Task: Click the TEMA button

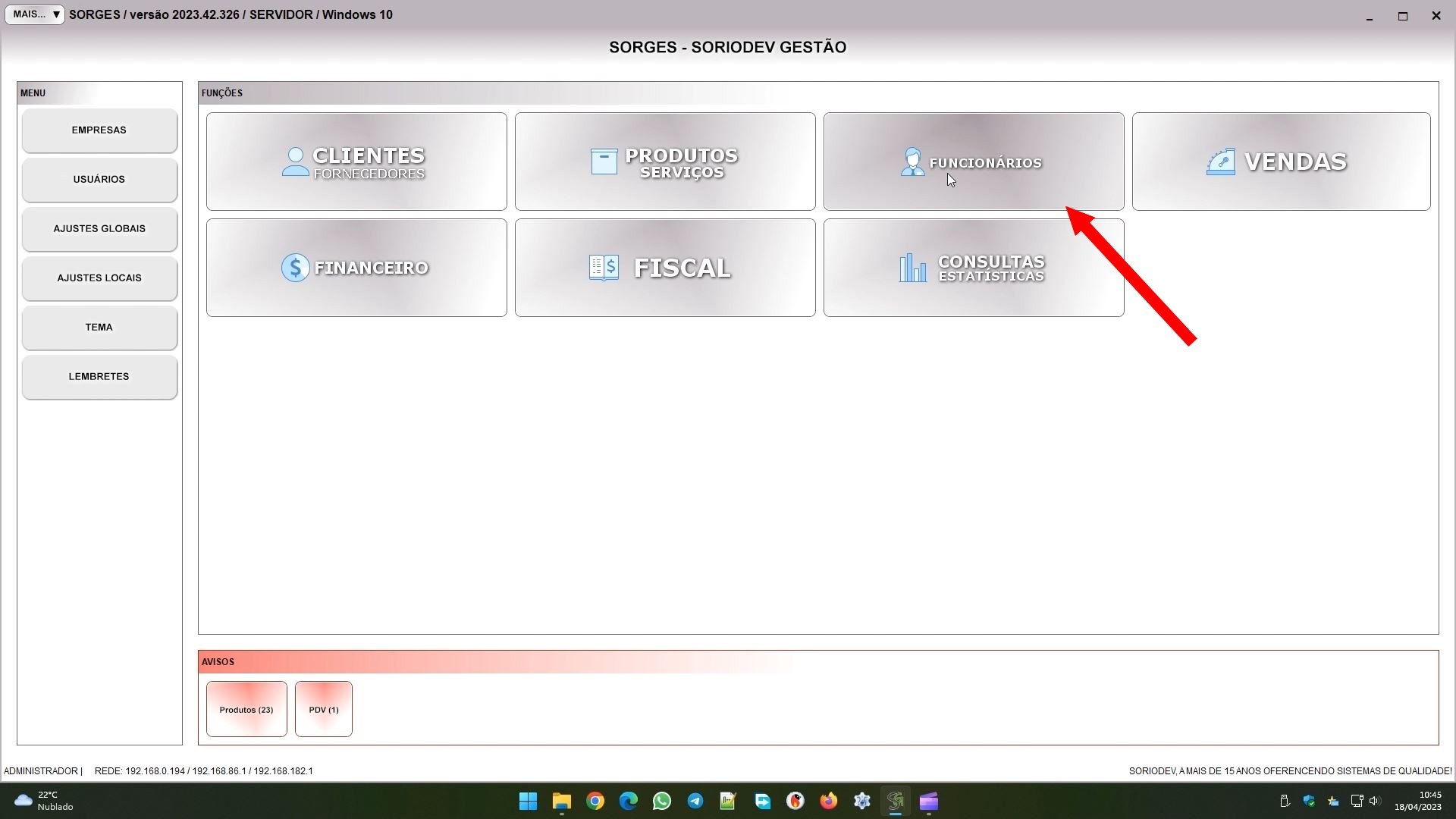Action: pos(99,328)
